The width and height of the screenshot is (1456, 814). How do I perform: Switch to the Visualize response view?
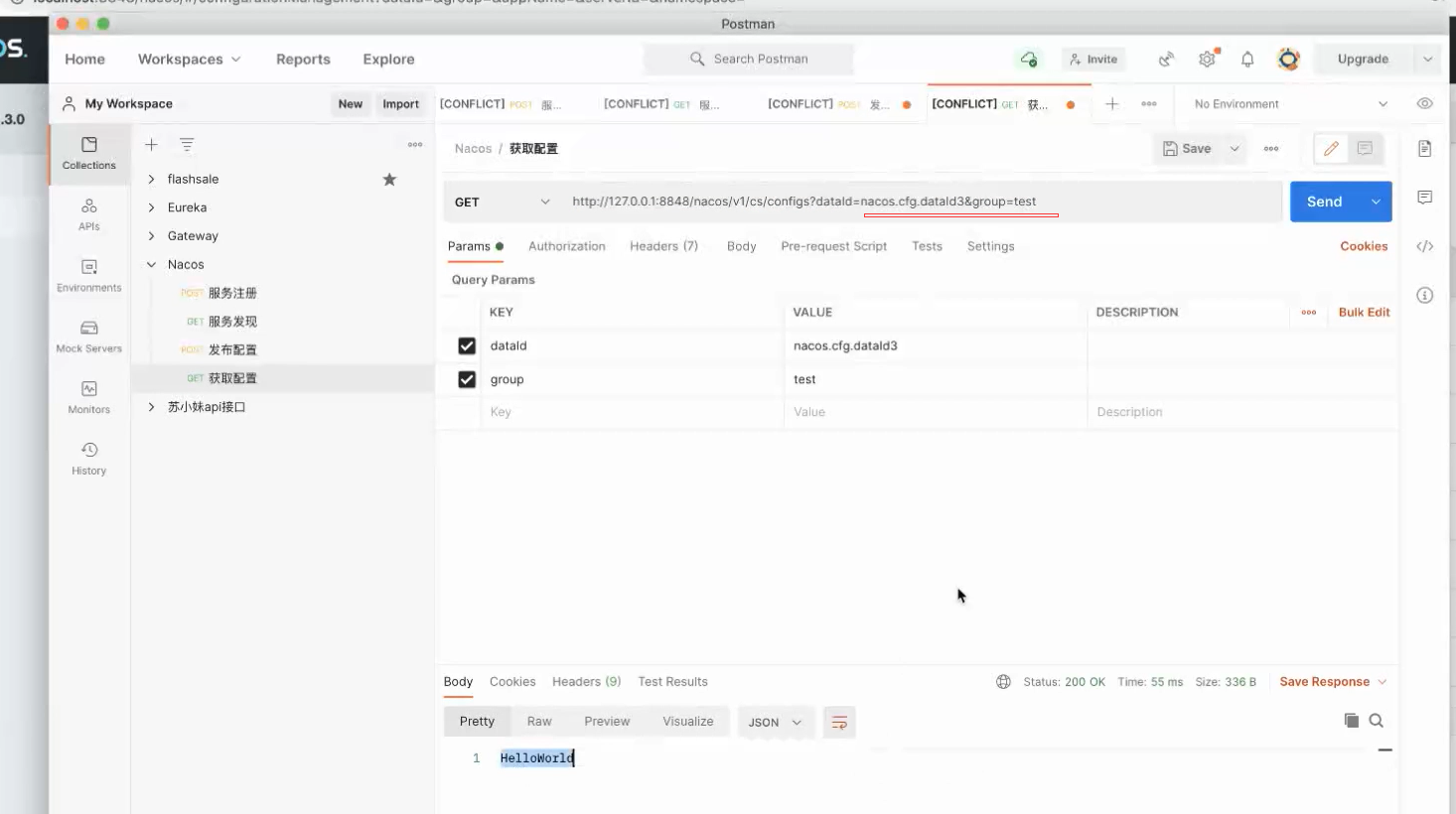[x=688, y=722]
